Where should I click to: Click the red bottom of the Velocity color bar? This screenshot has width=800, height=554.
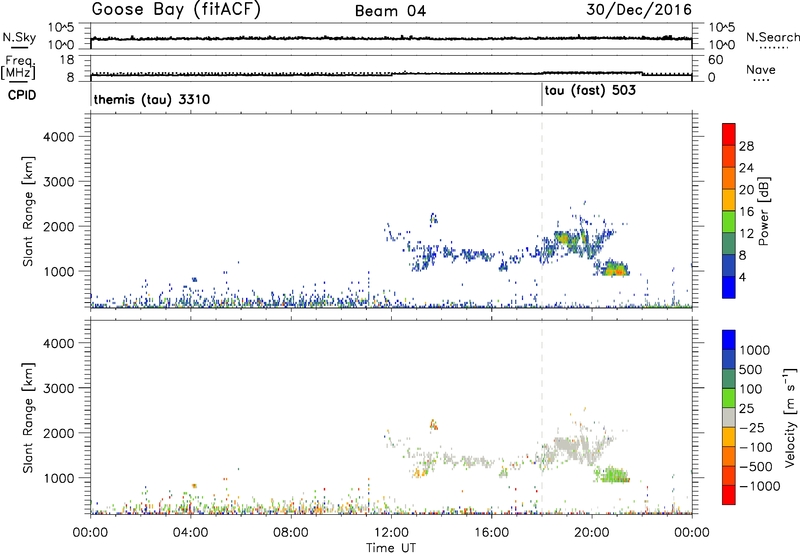coord(729,495)
